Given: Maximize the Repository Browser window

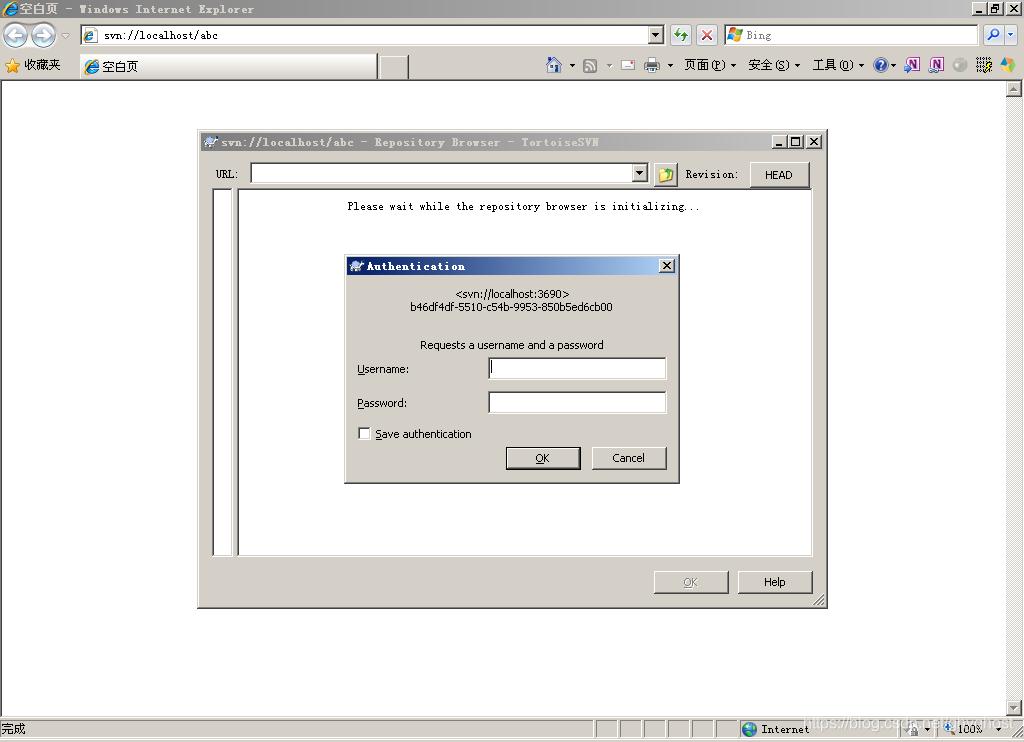Looking at the screenshot, I should click(796, 142).
